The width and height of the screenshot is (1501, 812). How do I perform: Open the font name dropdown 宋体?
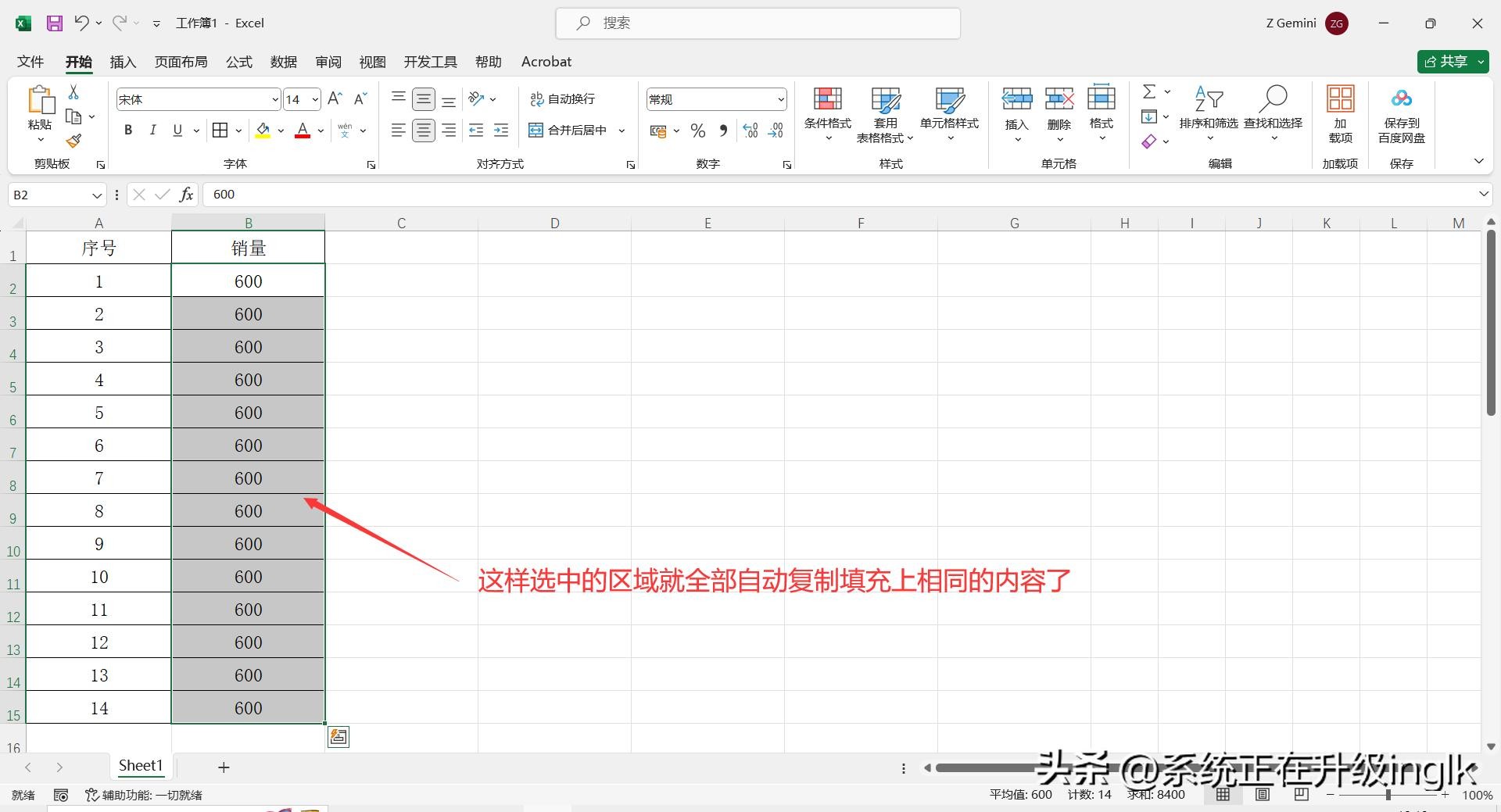coord(275,99)
